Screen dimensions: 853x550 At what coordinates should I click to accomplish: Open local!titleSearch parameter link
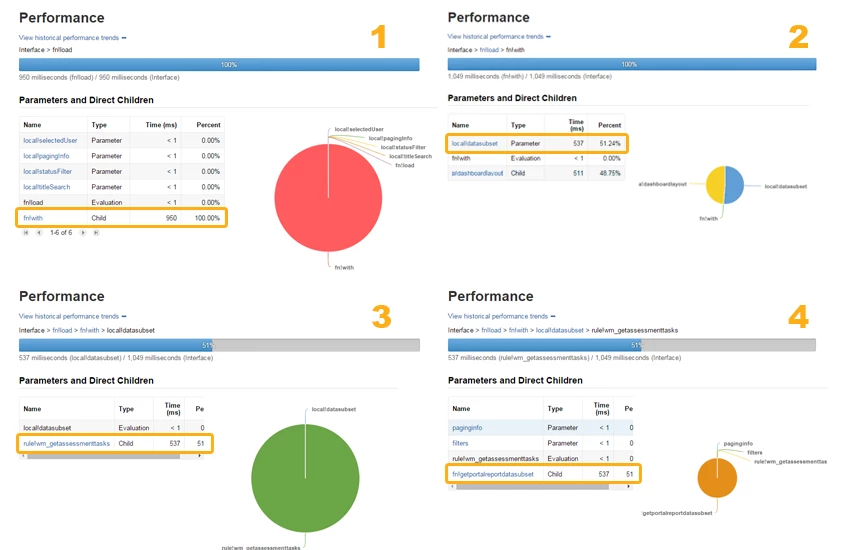click(46, 187)
